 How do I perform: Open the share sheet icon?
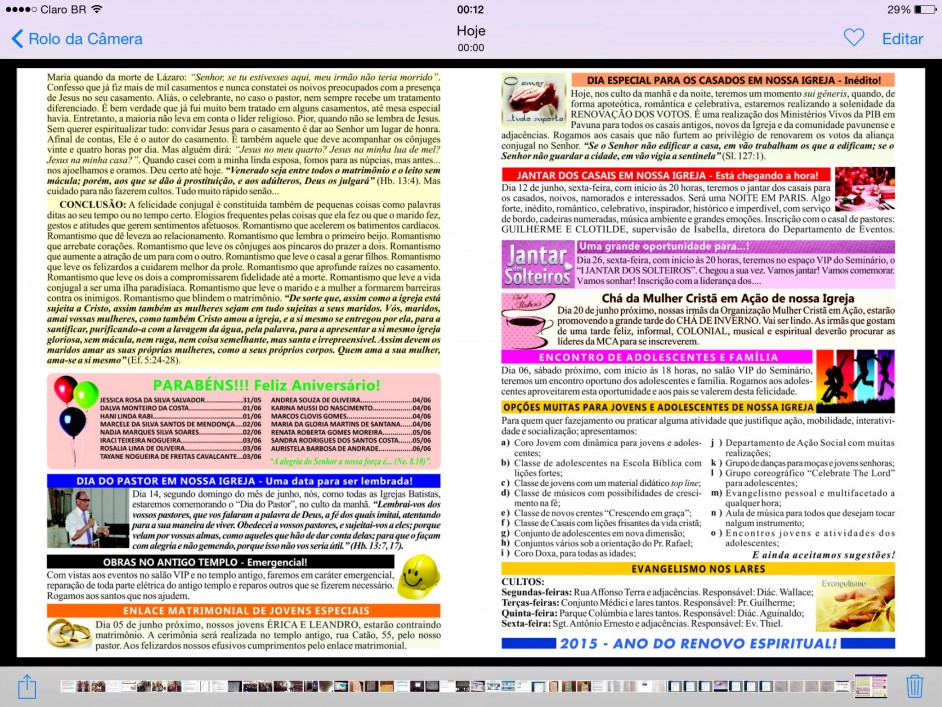click(x=27, y=686)
